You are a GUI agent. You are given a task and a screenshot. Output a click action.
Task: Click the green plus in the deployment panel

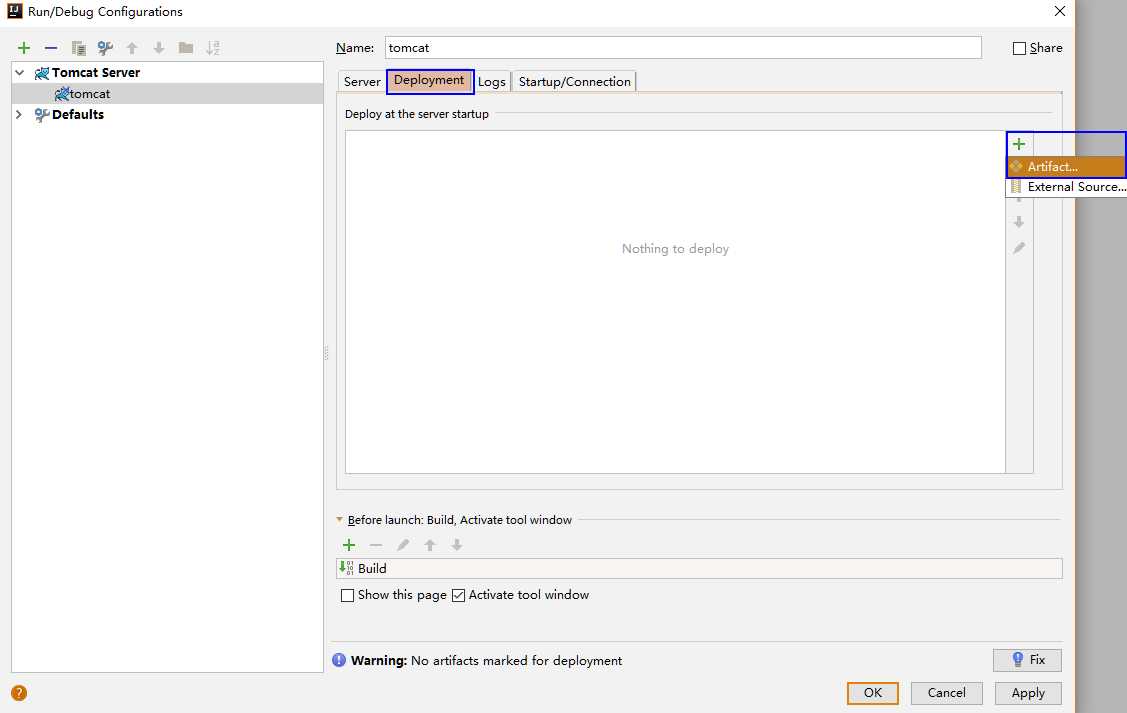pos(1018,144)
